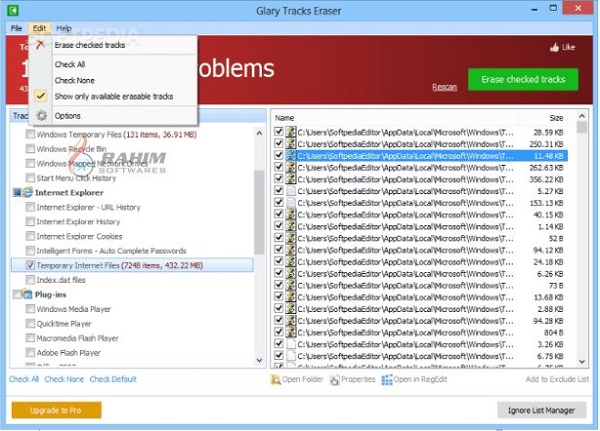Screen dimensions: 600x431
Task: Click the red eraser icon beside Erase checked tracks
Action: (x=40, y=45)
